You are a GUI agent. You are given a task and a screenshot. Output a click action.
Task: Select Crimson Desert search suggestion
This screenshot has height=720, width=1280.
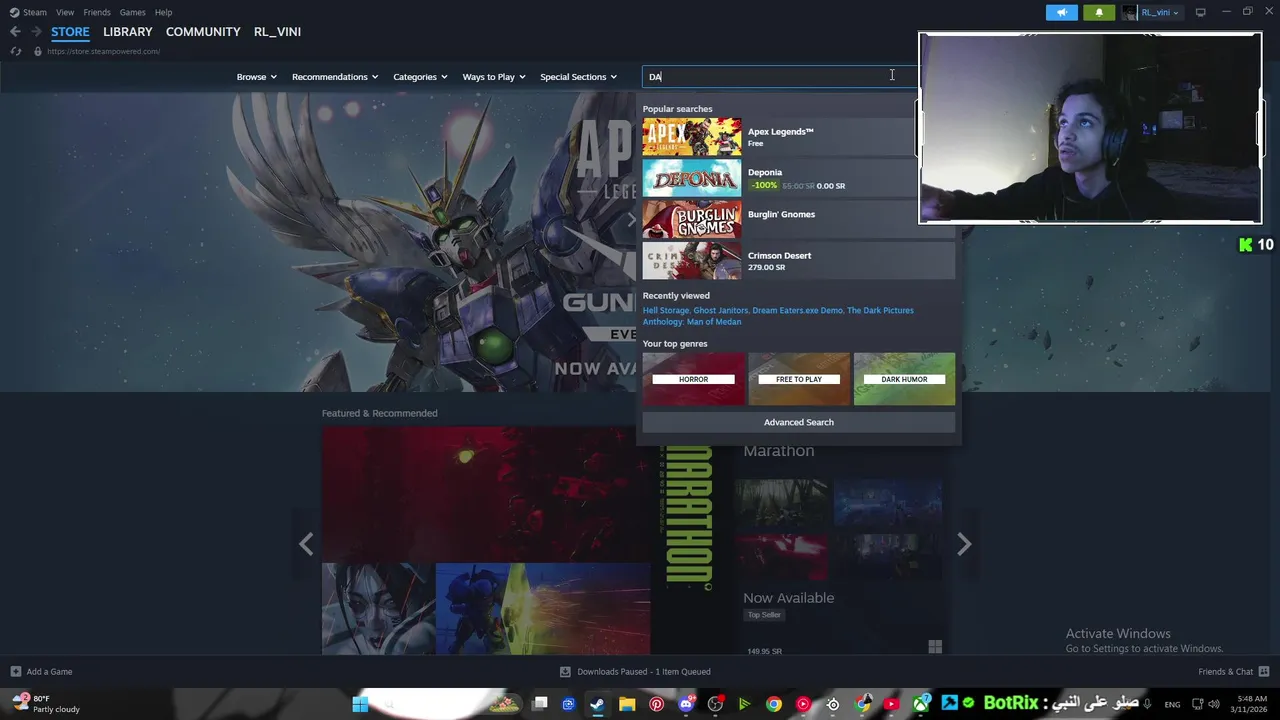point(798,261)
